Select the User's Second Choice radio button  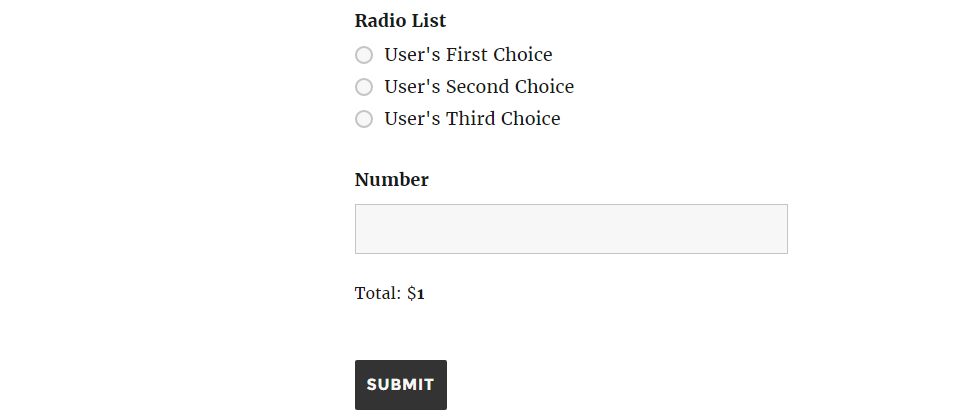click(364, 87)
